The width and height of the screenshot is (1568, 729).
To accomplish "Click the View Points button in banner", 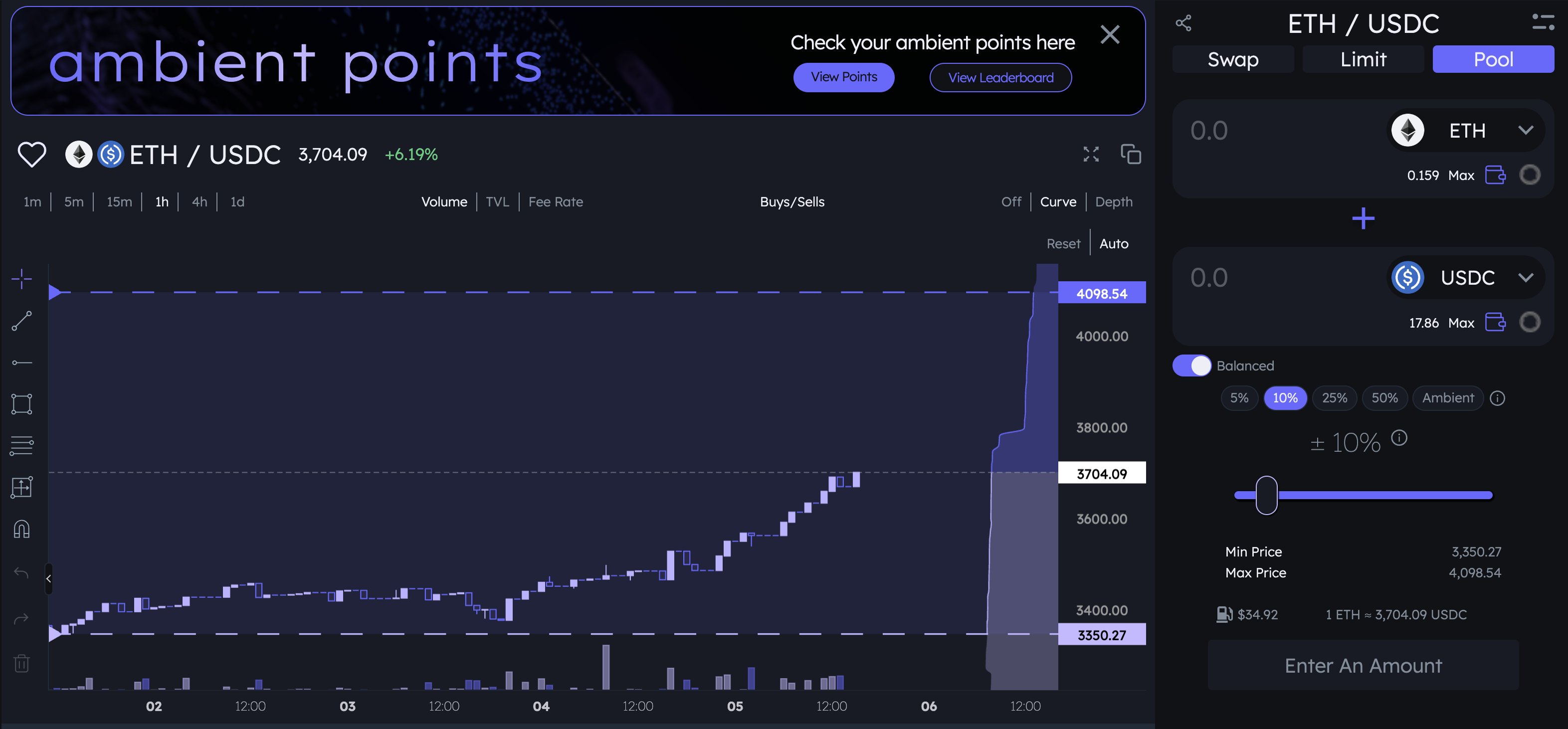I will (844, 77).
